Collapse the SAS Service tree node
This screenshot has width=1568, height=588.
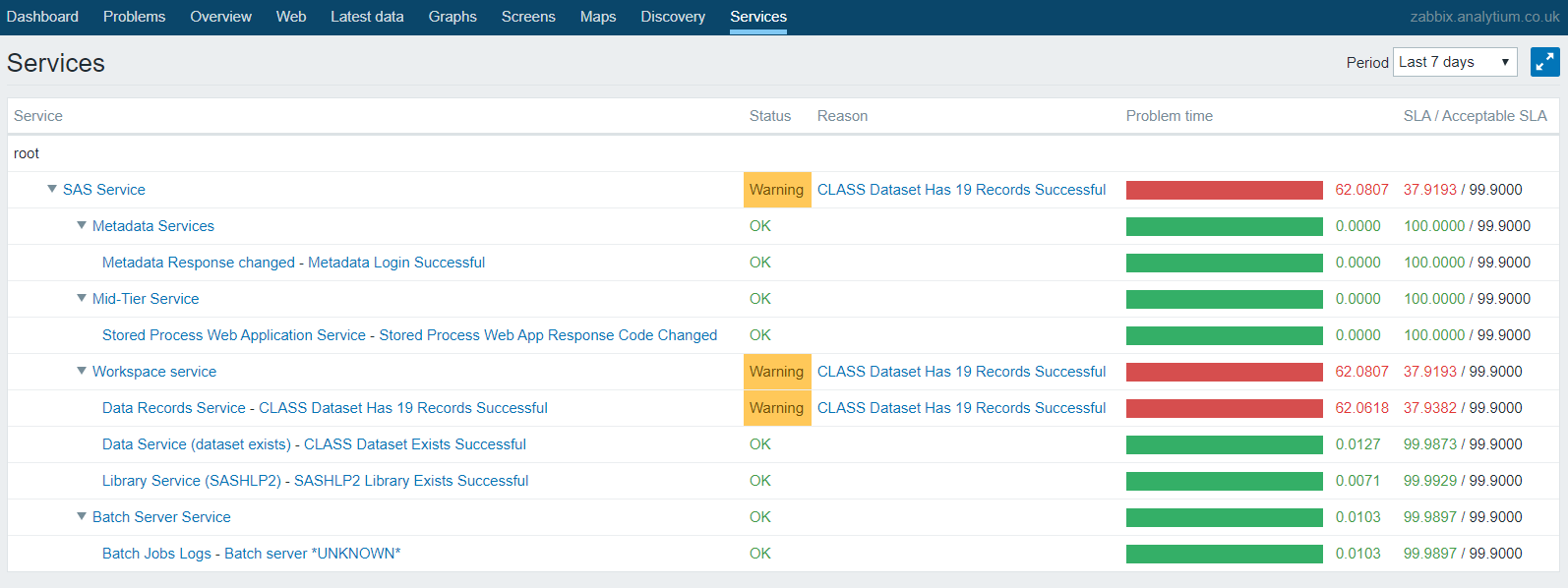coord(52,189)
